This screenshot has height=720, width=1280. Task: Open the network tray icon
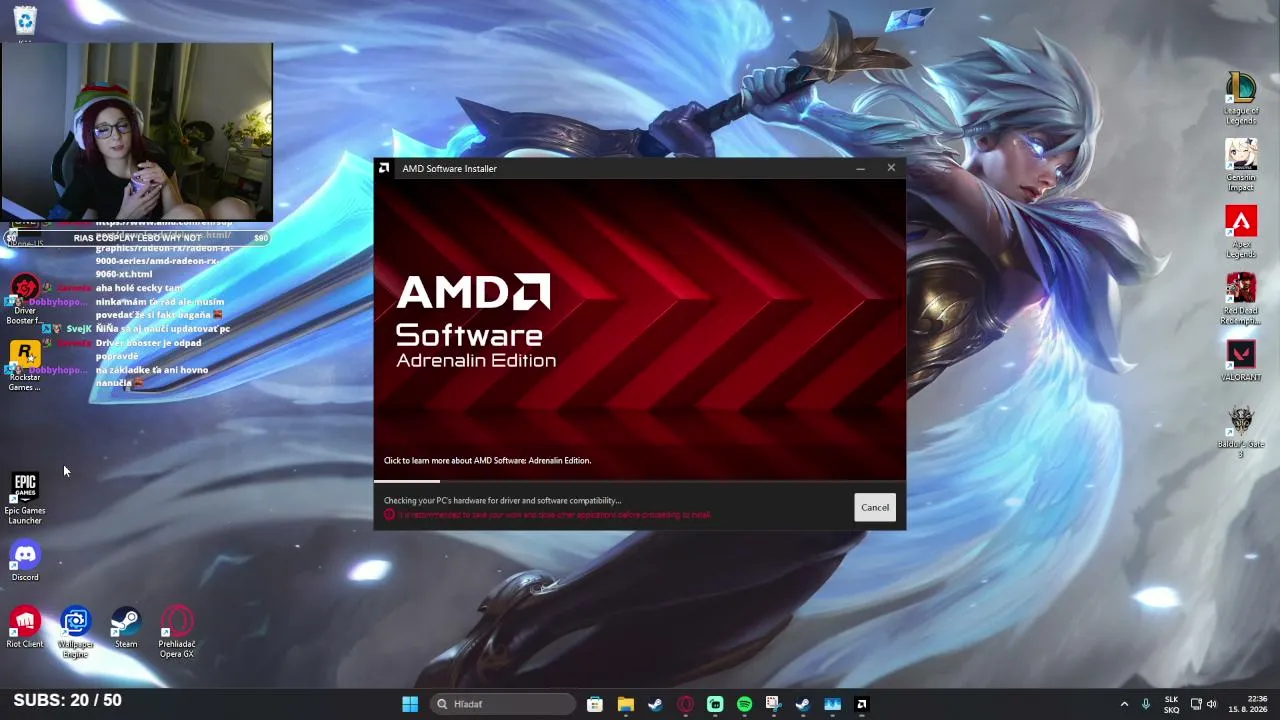[x=1196, y=704]
